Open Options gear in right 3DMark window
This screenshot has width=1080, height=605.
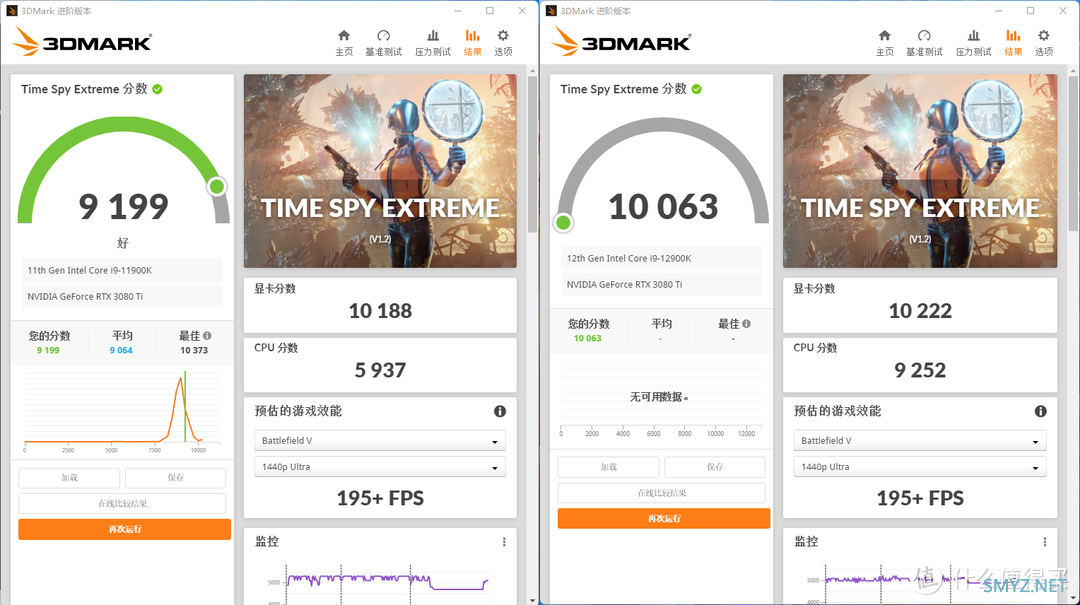(x=1043, y=35)
